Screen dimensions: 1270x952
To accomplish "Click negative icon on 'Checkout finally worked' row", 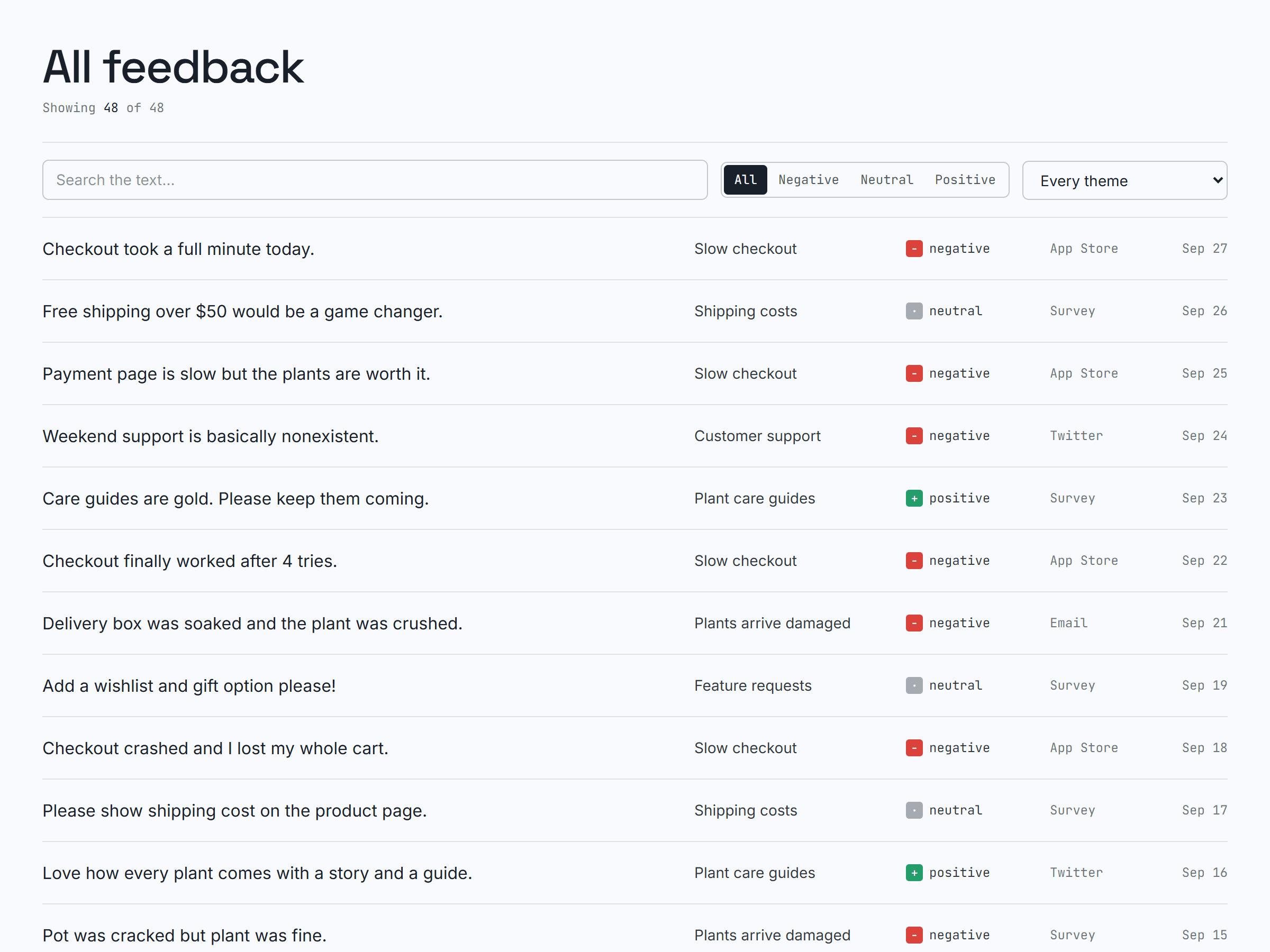I will 914,561.
